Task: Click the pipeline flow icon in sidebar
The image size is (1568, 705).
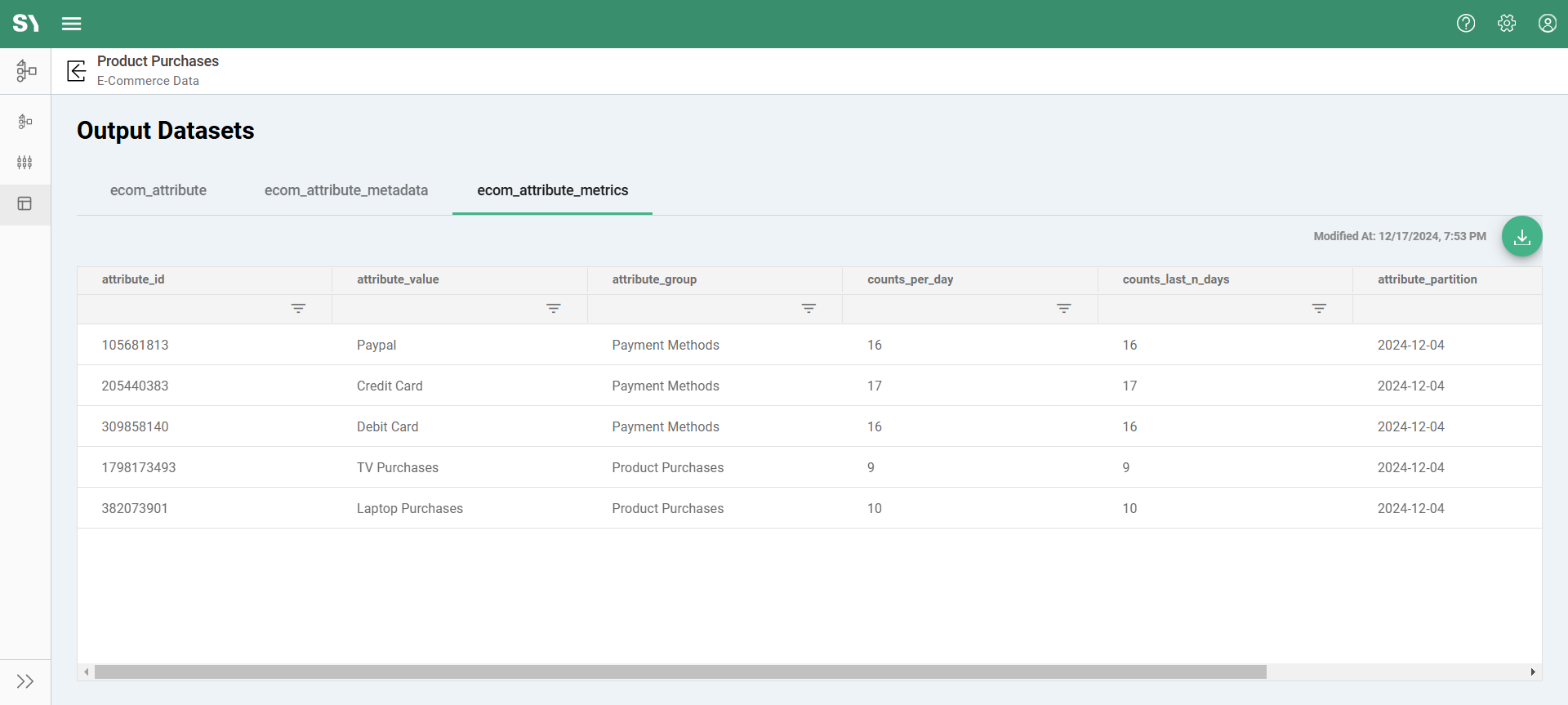Action: pos(25,122)
